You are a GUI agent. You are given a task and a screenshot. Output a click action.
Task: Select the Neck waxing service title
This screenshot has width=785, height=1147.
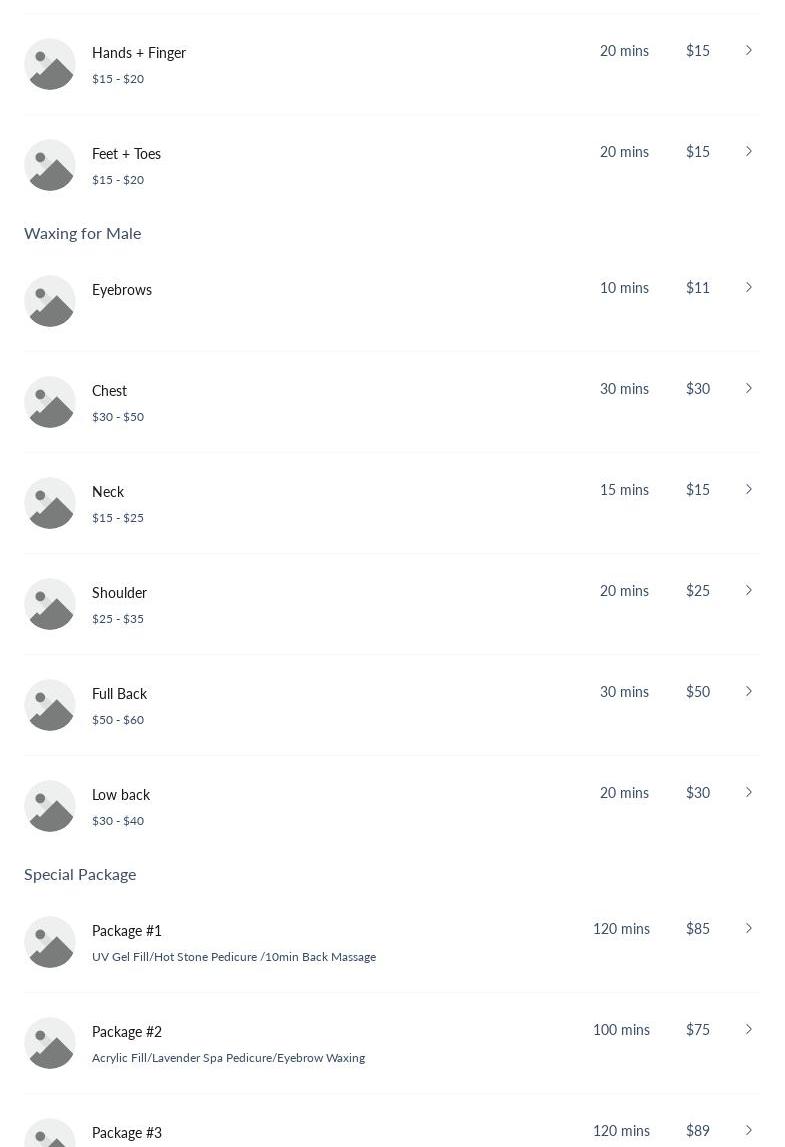108,492
